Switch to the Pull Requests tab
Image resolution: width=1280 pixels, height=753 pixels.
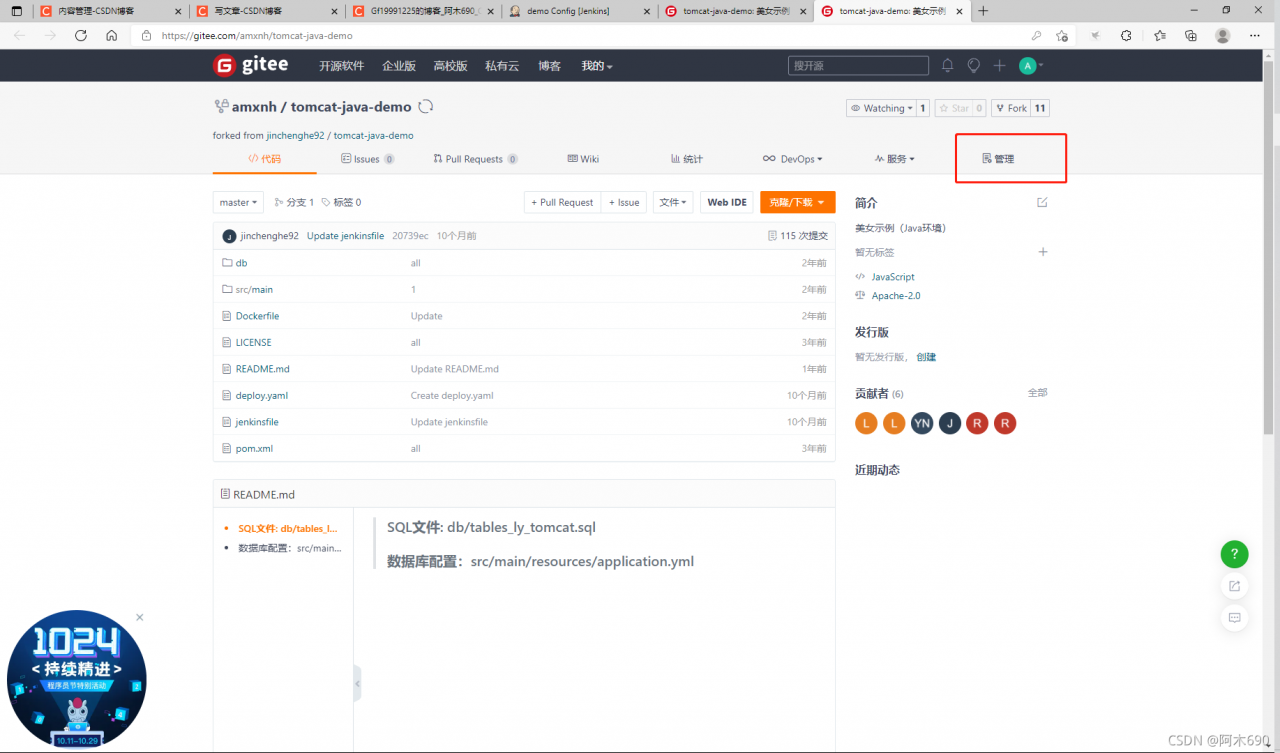point(475,159)
